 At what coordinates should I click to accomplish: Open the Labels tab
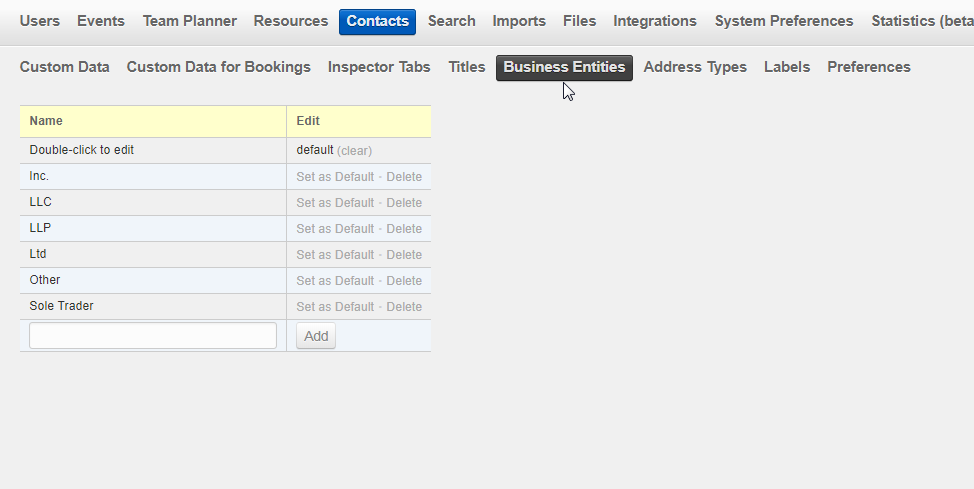[787, 67]
